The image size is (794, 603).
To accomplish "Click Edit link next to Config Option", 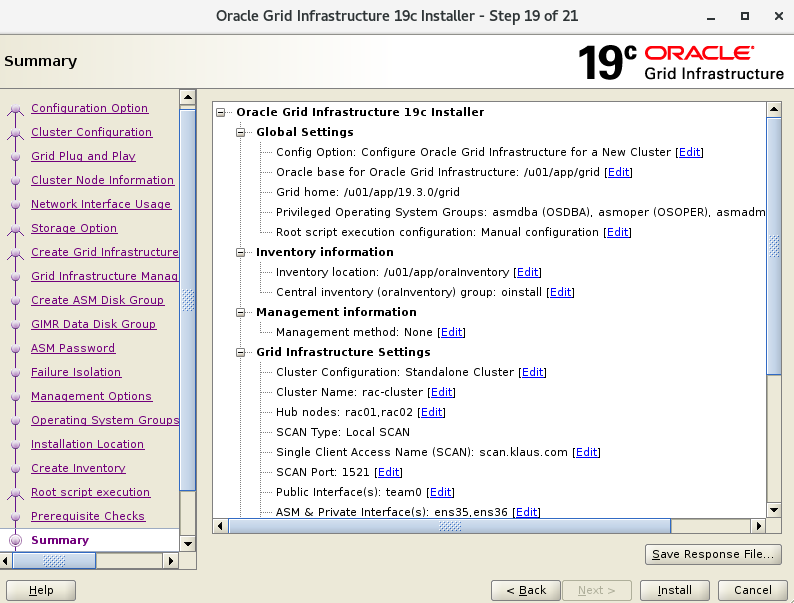I will point(689,152).
